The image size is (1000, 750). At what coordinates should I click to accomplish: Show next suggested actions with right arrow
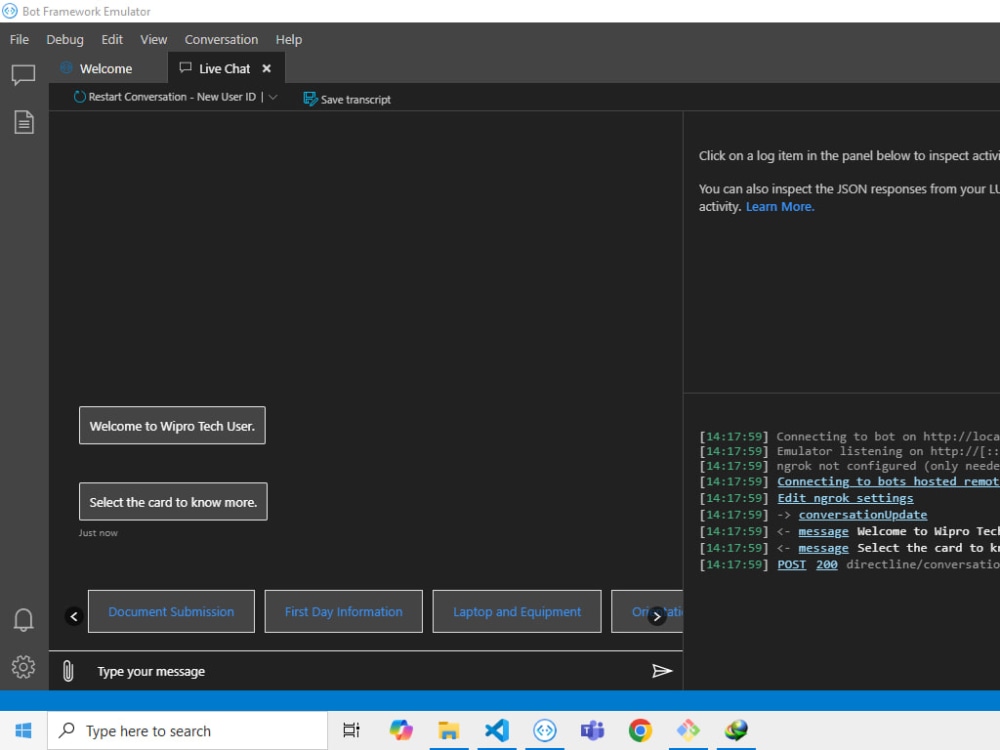click(x=657, y=617)
